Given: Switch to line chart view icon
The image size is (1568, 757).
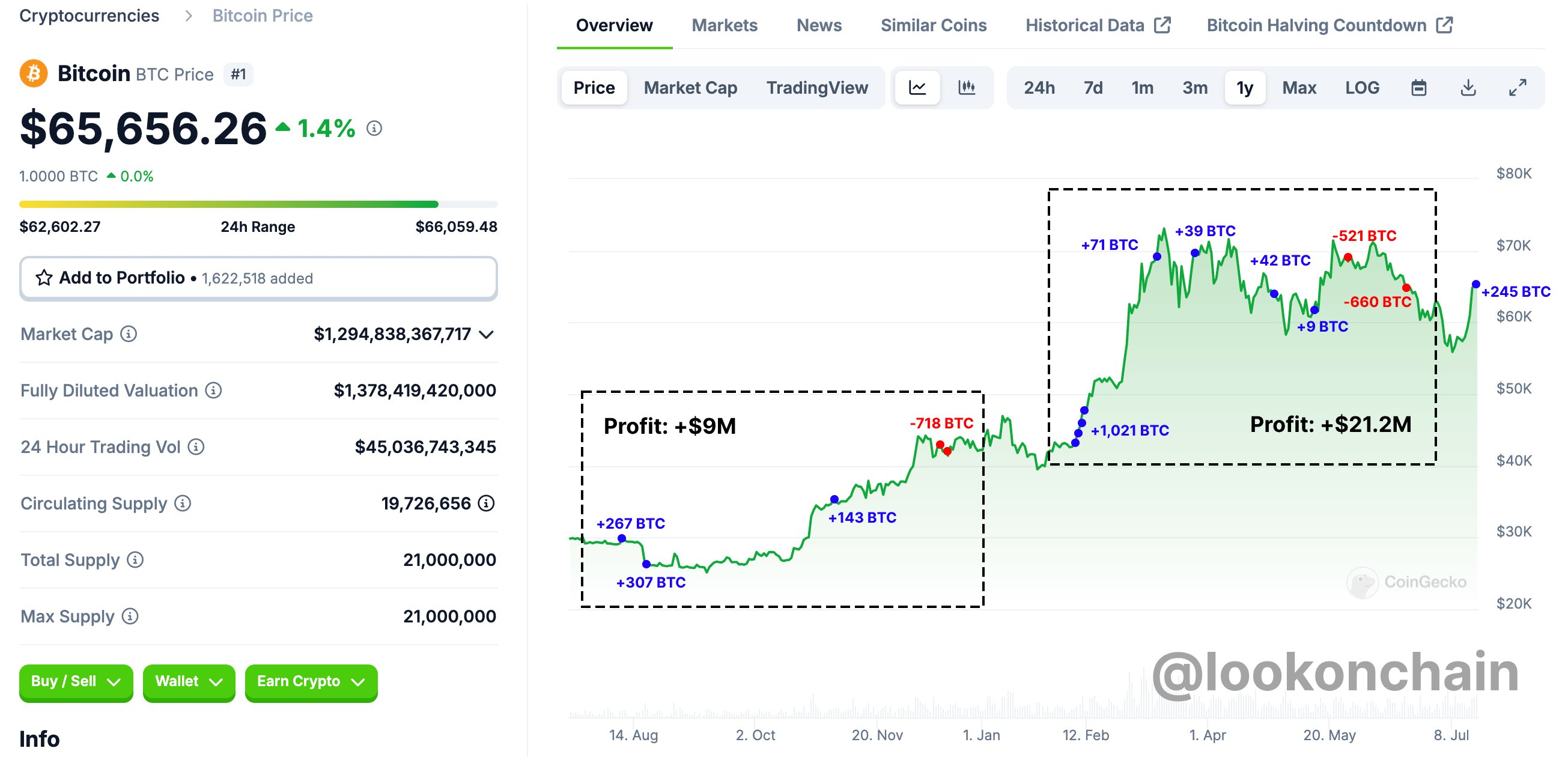Looking at the screenshot, I should 917,88.
